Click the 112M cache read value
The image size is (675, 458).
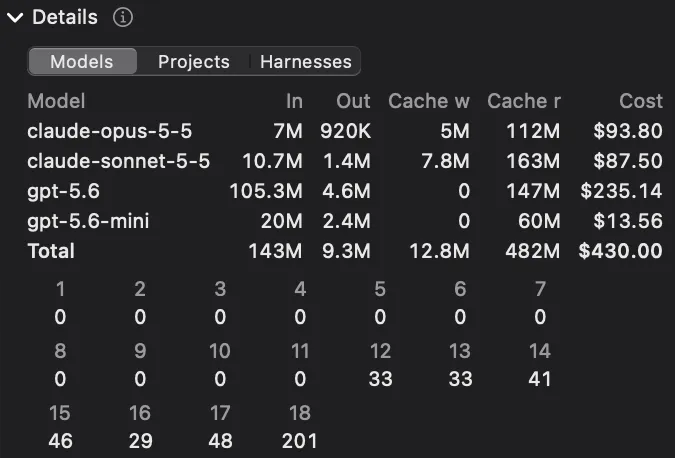533,131
